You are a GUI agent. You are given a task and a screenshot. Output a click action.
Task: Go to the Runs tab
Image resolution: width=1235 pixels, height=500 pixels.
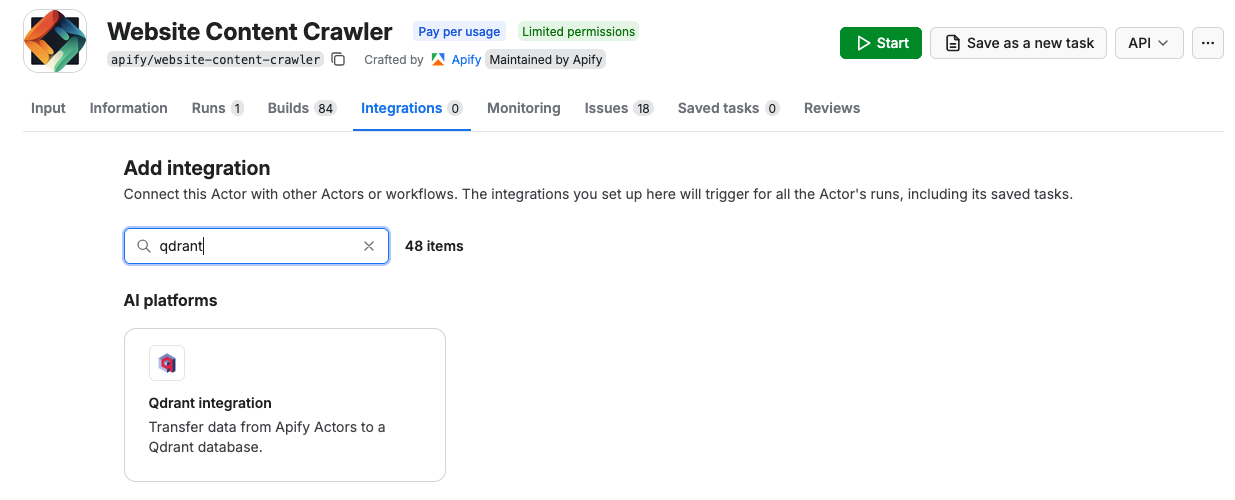(x=218, y=108)
